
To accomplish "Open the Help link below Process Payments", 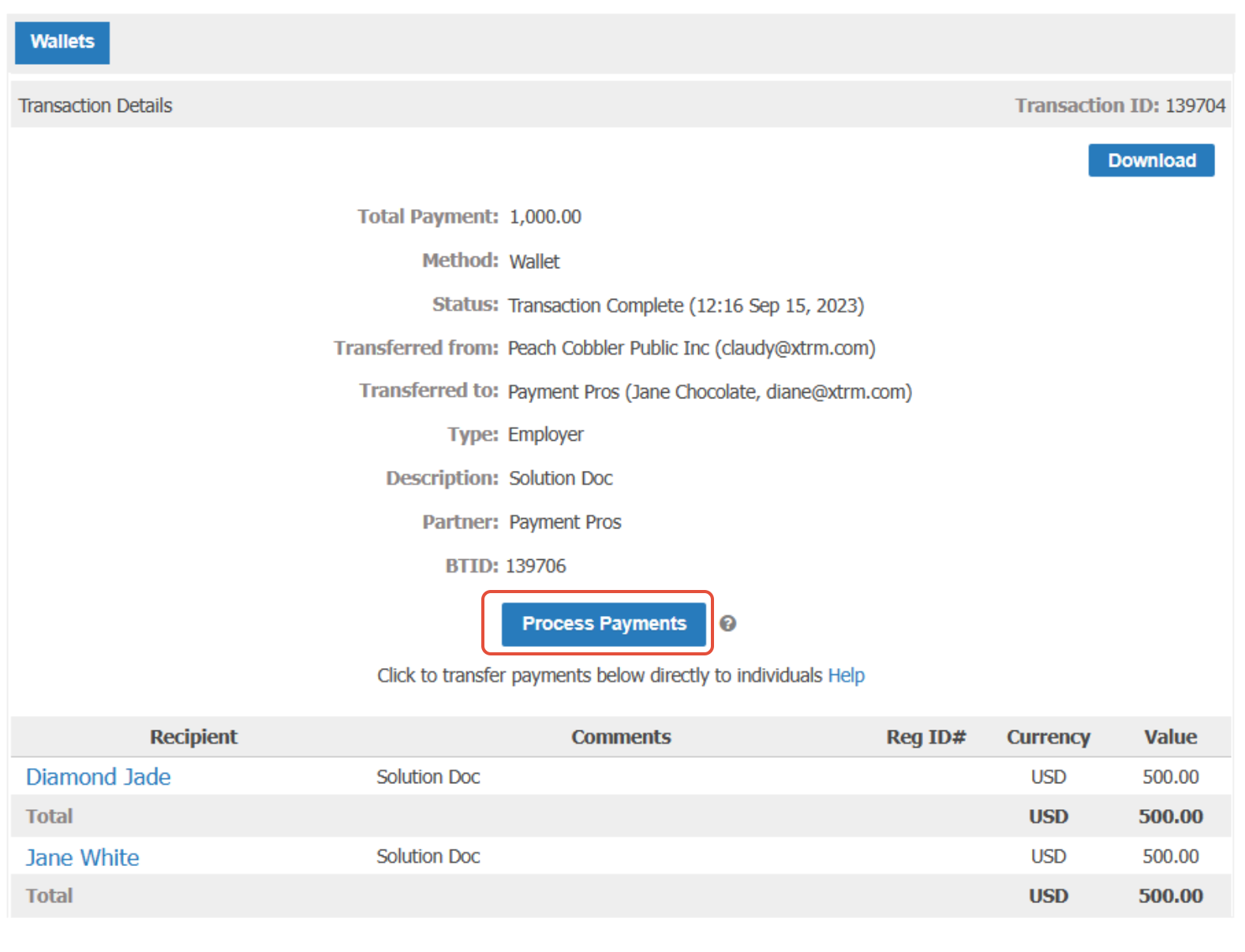I will (846, 676).
